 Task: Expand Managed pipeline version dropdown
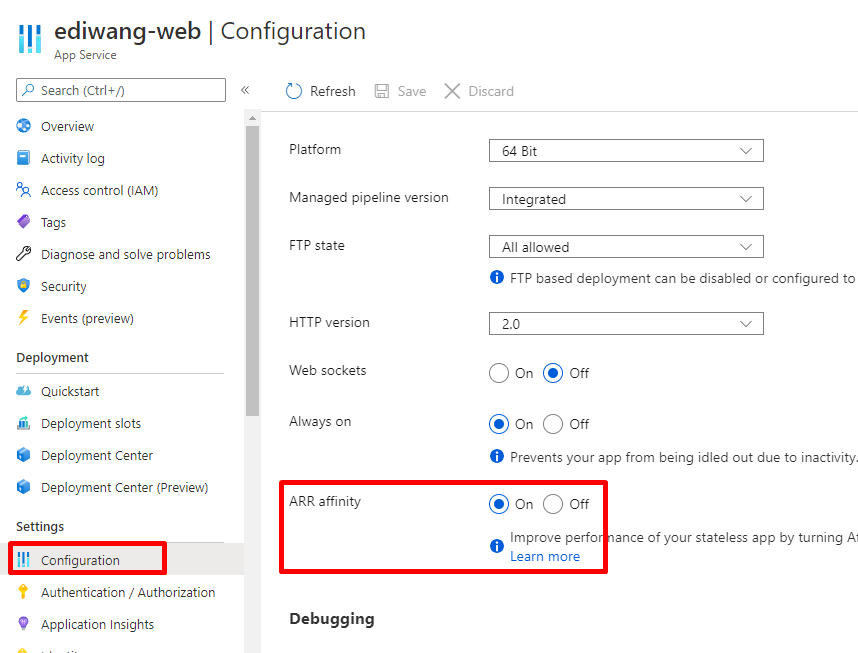pos(626,199)
